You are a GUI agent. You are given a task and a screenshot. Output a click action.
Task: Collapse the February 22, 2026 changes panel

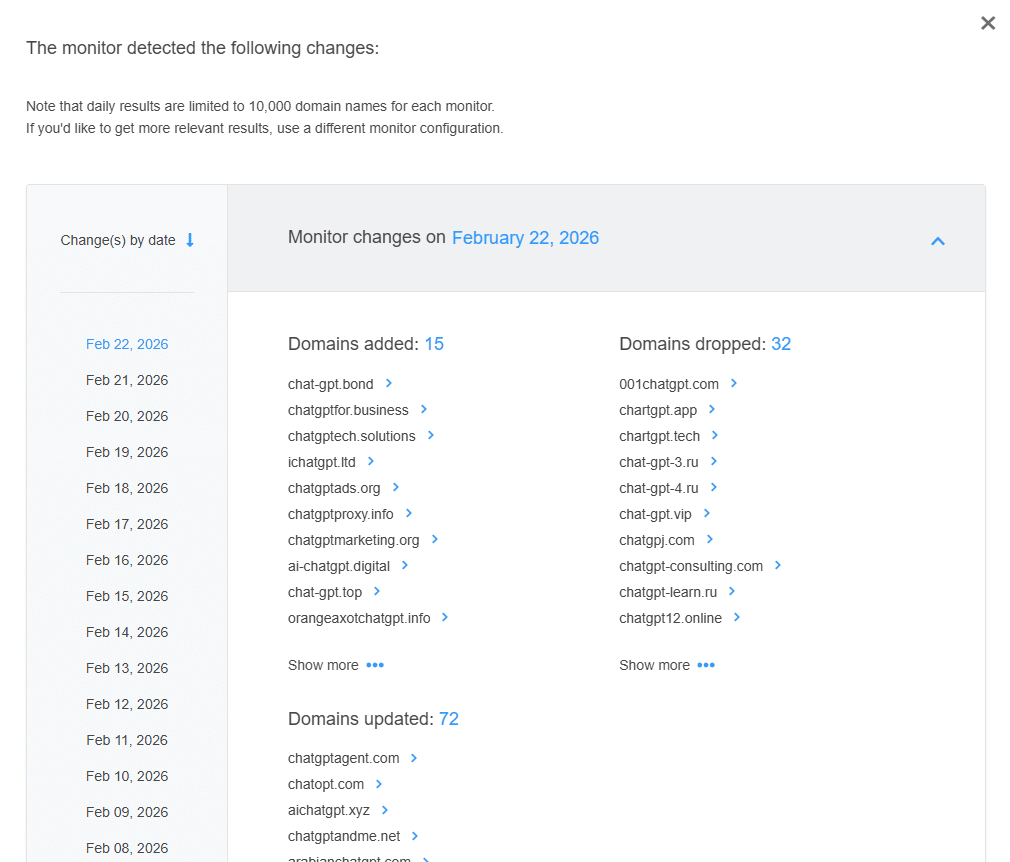point(937,241)
